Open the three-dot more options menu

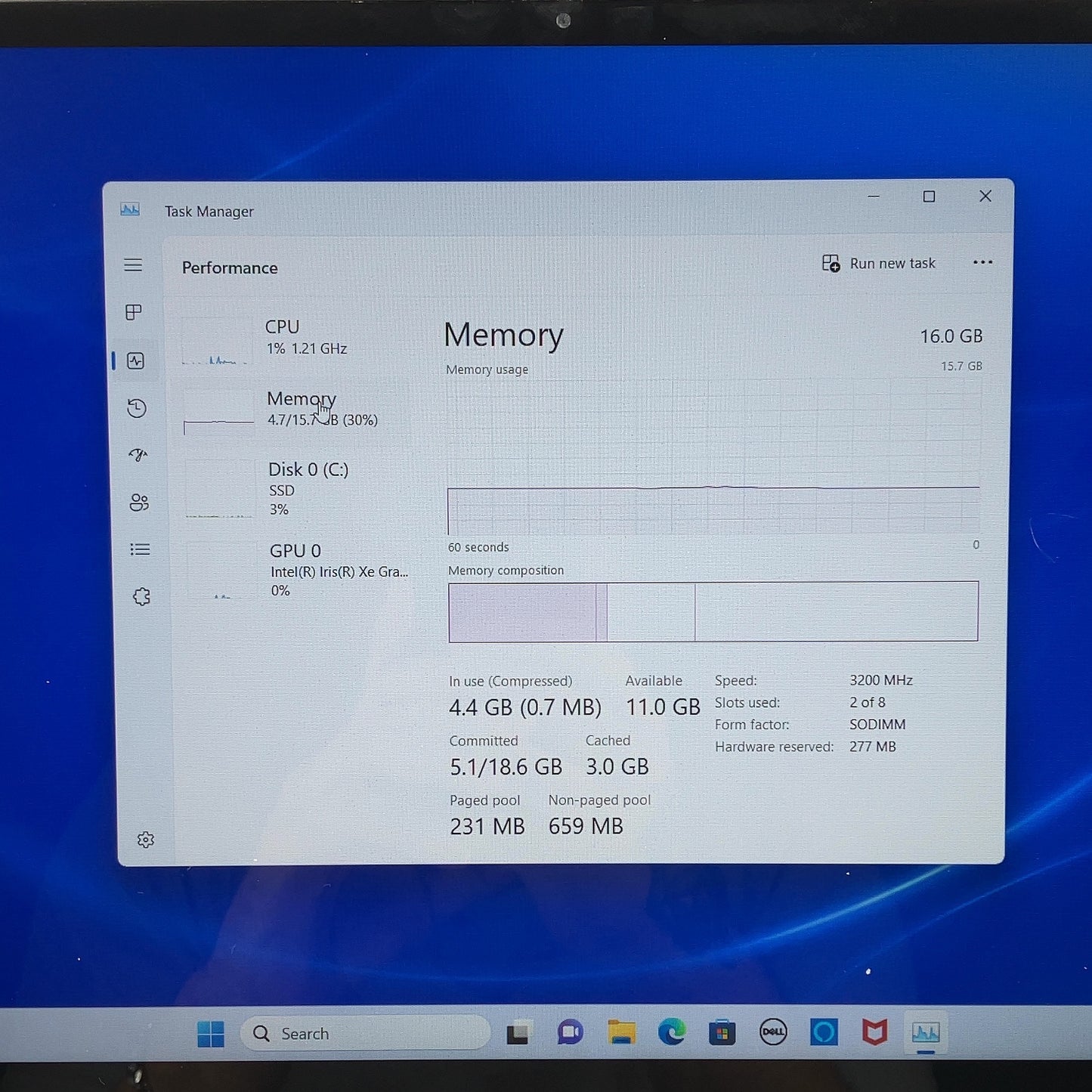(982, 262)
